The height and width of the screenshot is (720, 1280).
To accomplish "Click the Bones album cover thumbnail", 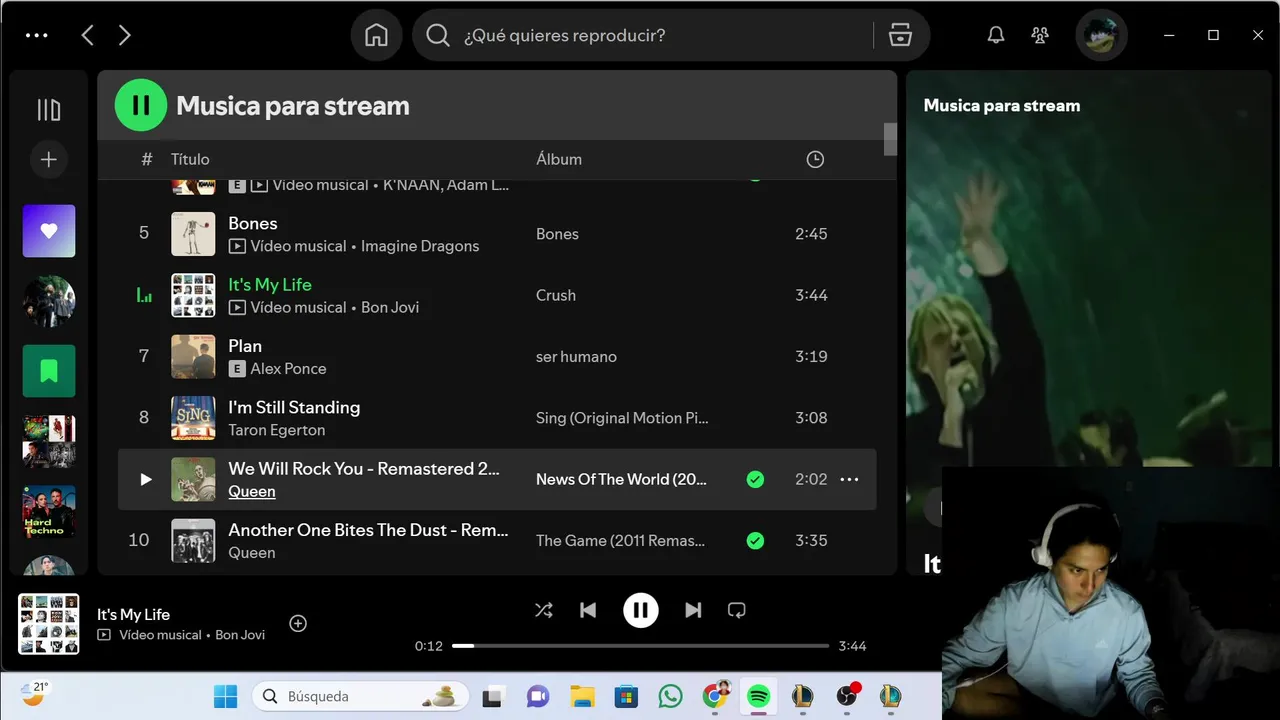I will tap(193, 234).
